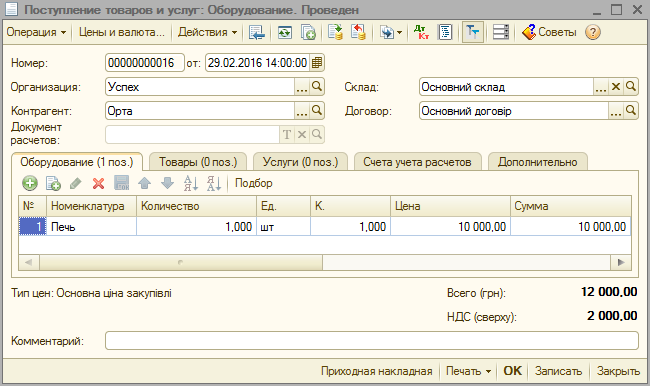
Task: Click the Комментарий input field
Action: (x=372, y=341)
